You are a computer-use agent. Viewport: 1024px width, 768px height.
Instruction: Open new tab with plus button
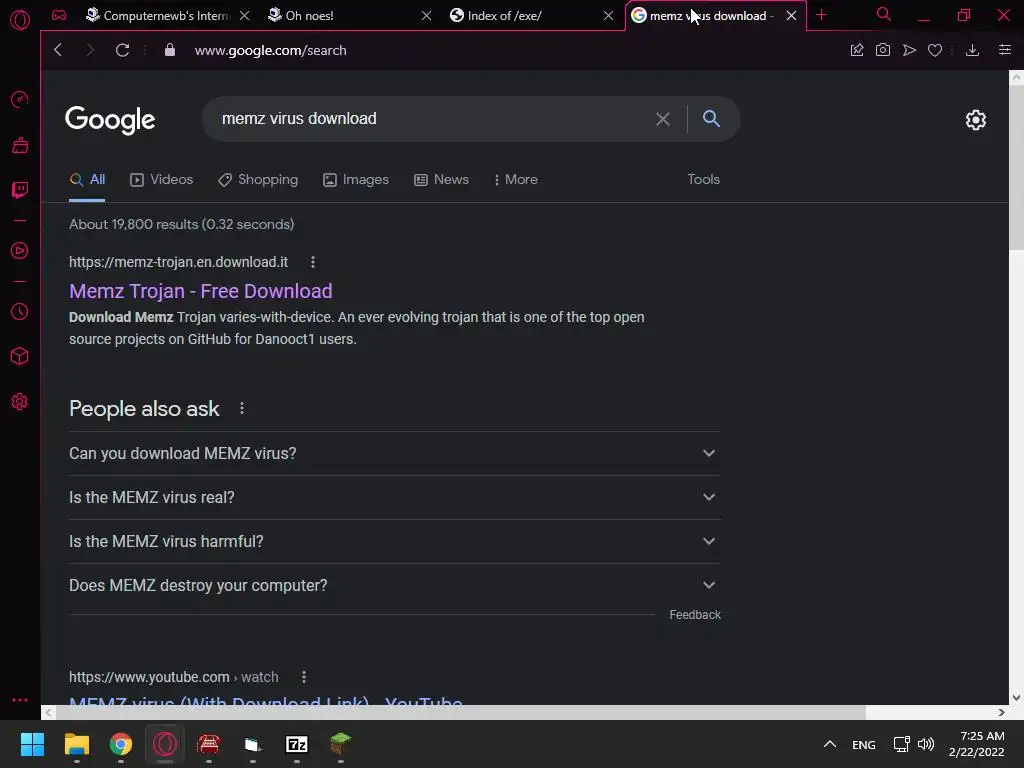[x=822, y=15]
